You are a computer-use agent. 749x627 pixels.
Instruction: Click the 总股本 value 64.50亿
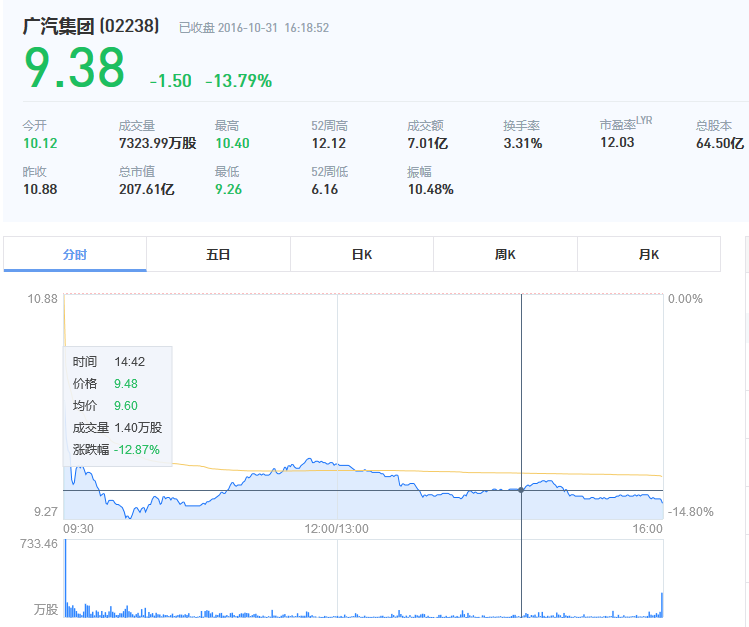[720, 143]
